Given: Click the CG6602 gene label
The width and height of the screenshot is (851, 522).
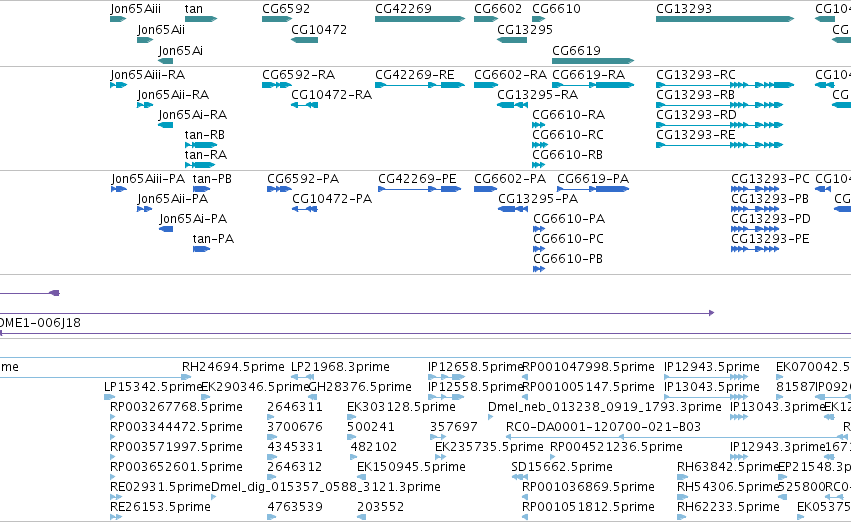Looking at the screenshot, I should (x=498, y=9).
